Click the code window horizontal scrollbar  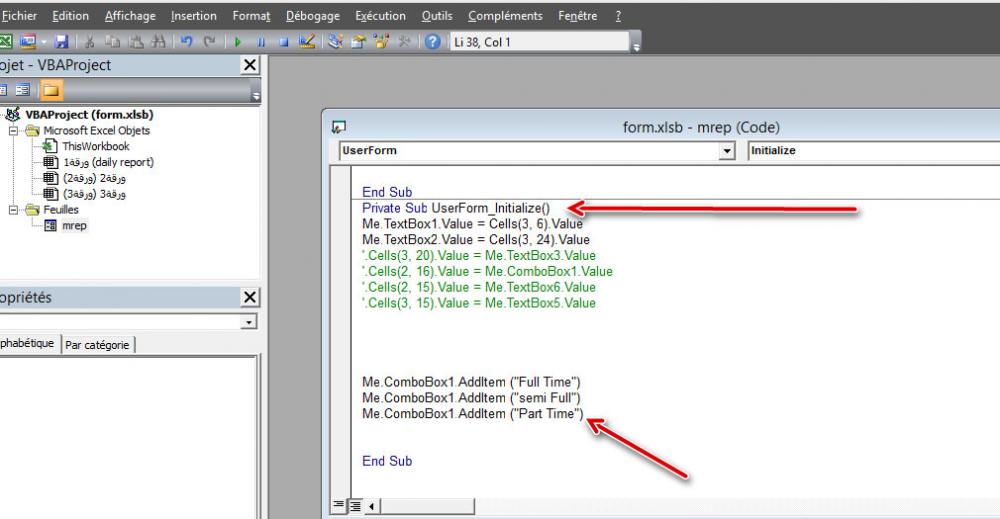(427, 506)
